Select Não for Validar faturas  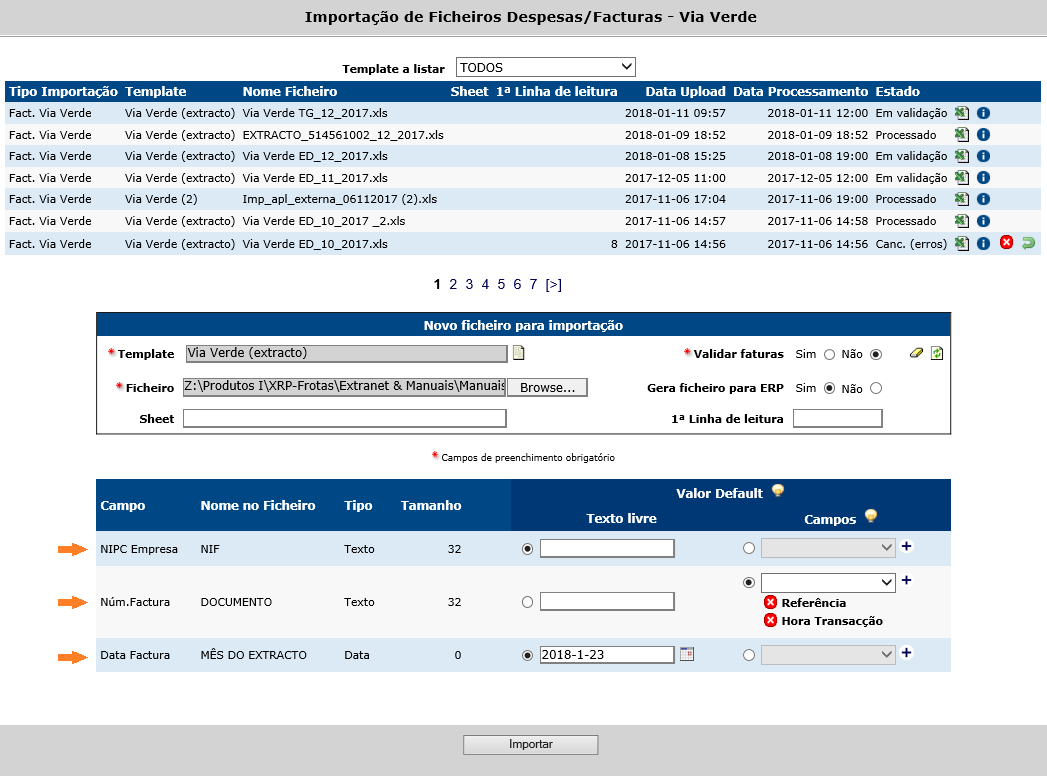tap(876, 355)
